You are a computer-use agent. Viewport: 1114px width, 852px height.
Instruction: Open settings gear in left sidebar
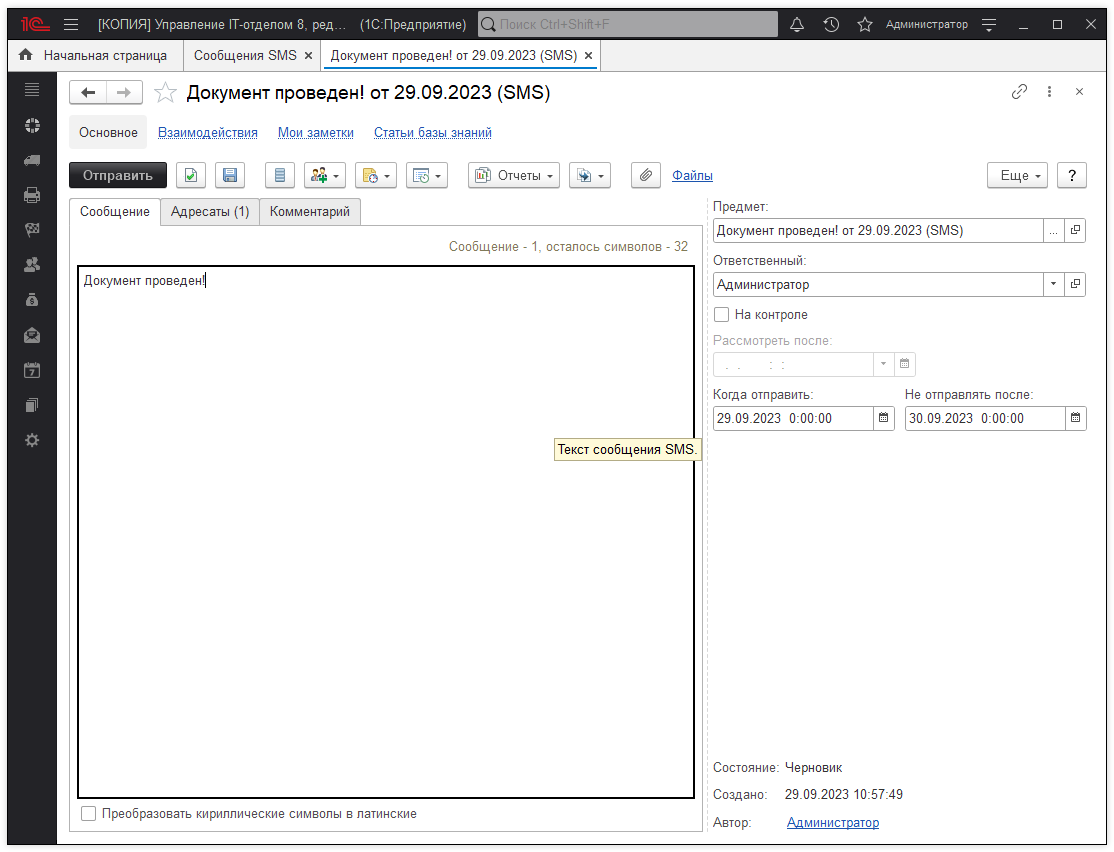(32, 440)
